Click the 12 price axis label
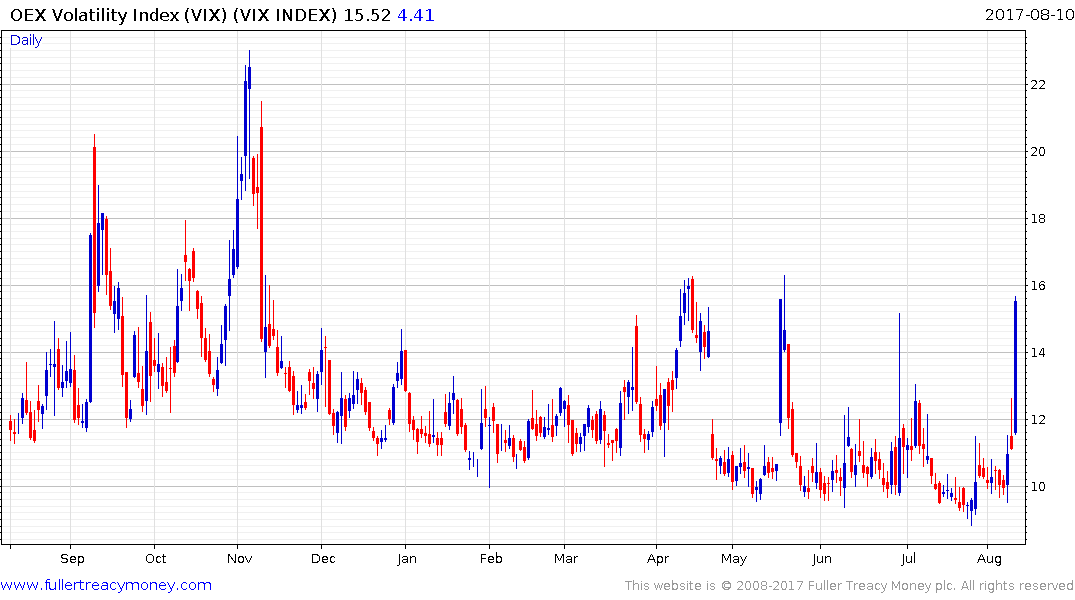Screen dimensions: 1075x600 (x=1038, y=420)
